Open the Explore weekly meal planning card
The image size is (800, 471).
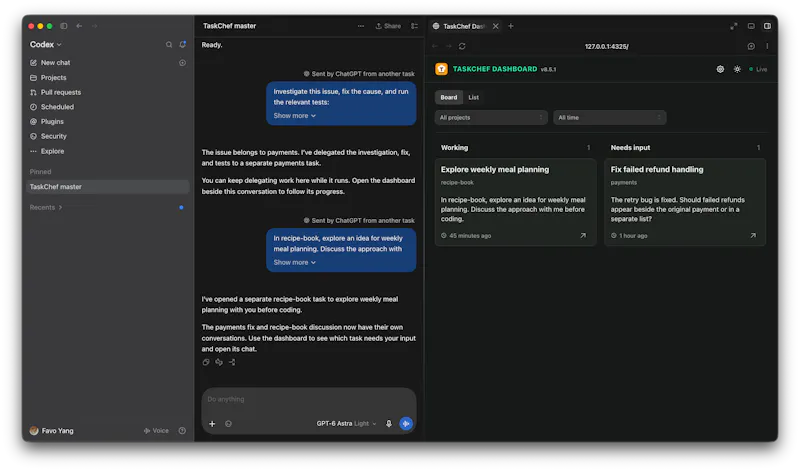click(515, 203)
